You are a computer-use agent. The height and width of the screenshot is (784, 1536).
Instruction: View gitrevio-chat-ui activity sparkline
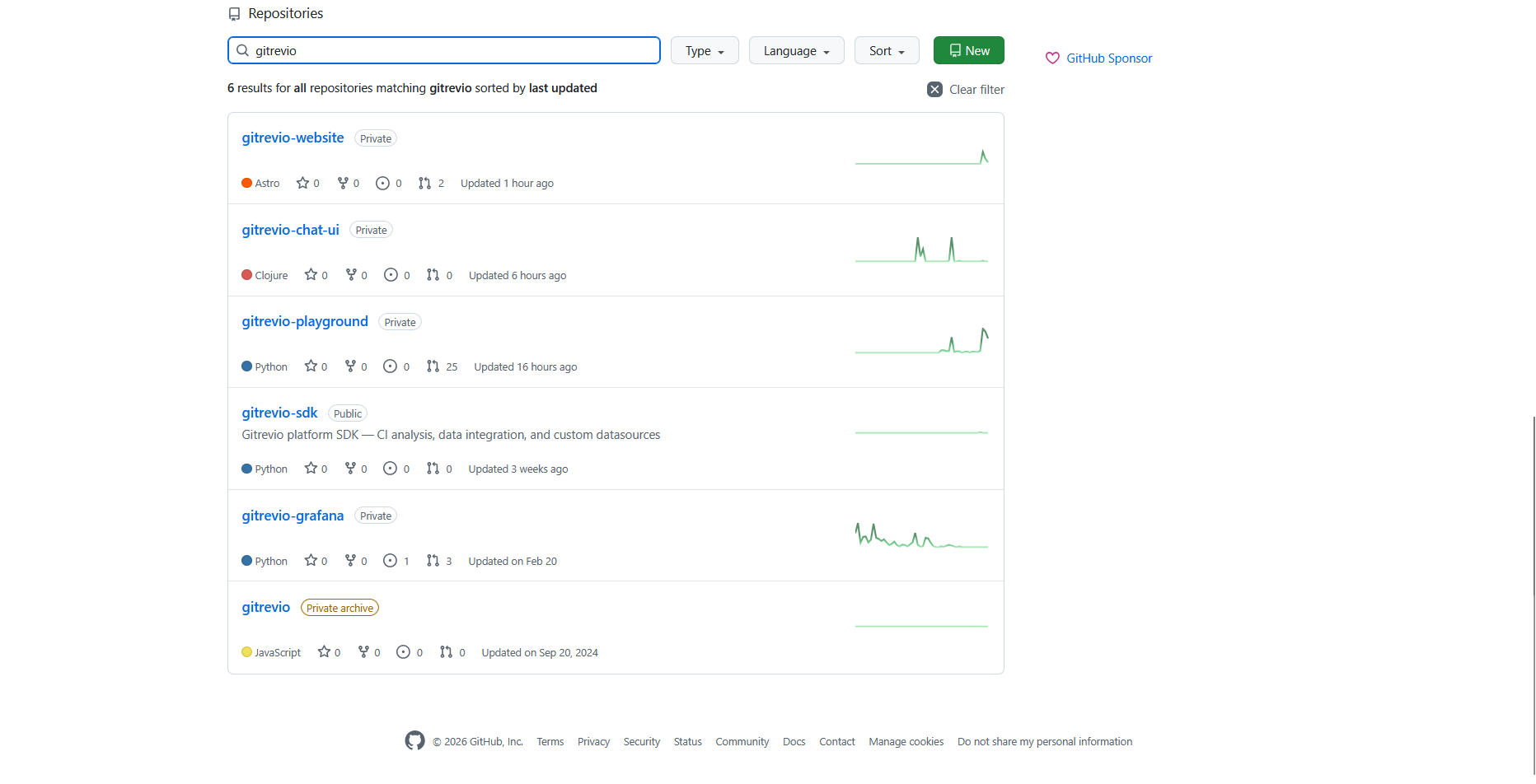(921, 250)
